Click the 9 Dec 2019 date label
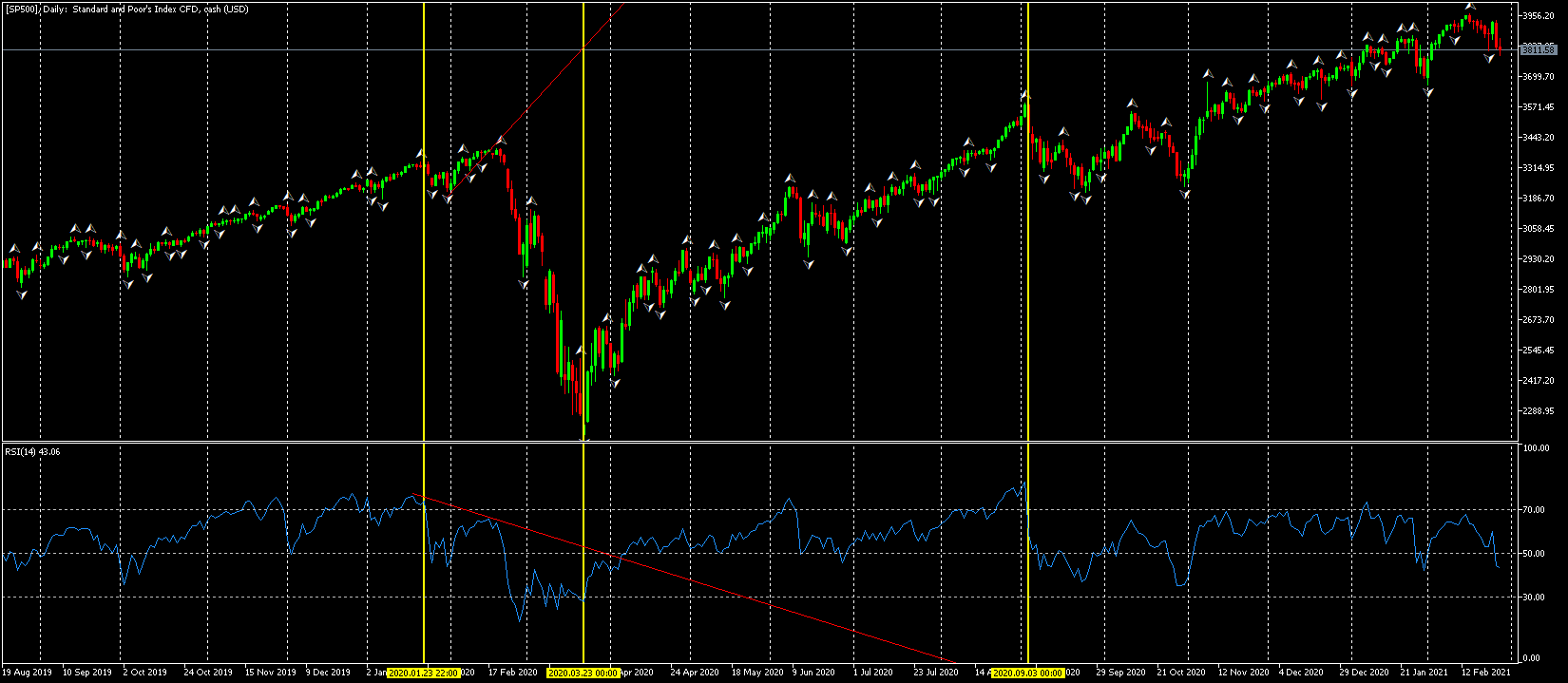This screenshot has height=683, width=1568. [x=329, y=673]
